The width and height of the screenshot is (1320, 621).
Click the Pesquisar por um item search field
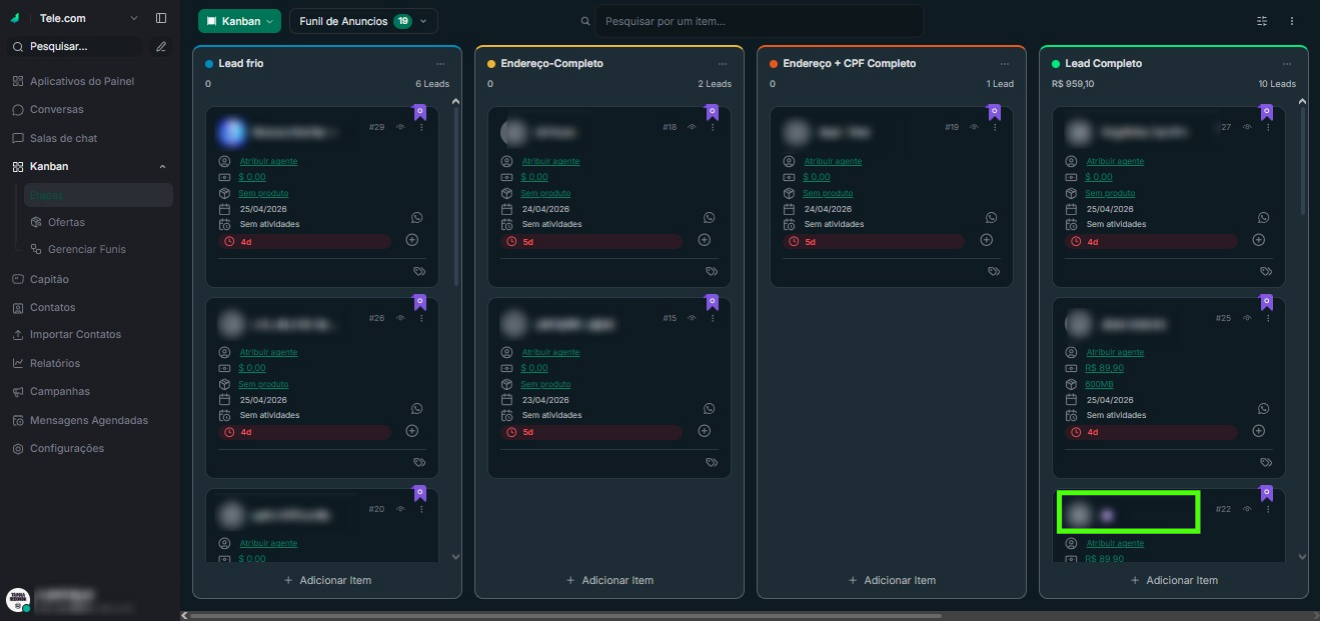[x=760, y=20]
